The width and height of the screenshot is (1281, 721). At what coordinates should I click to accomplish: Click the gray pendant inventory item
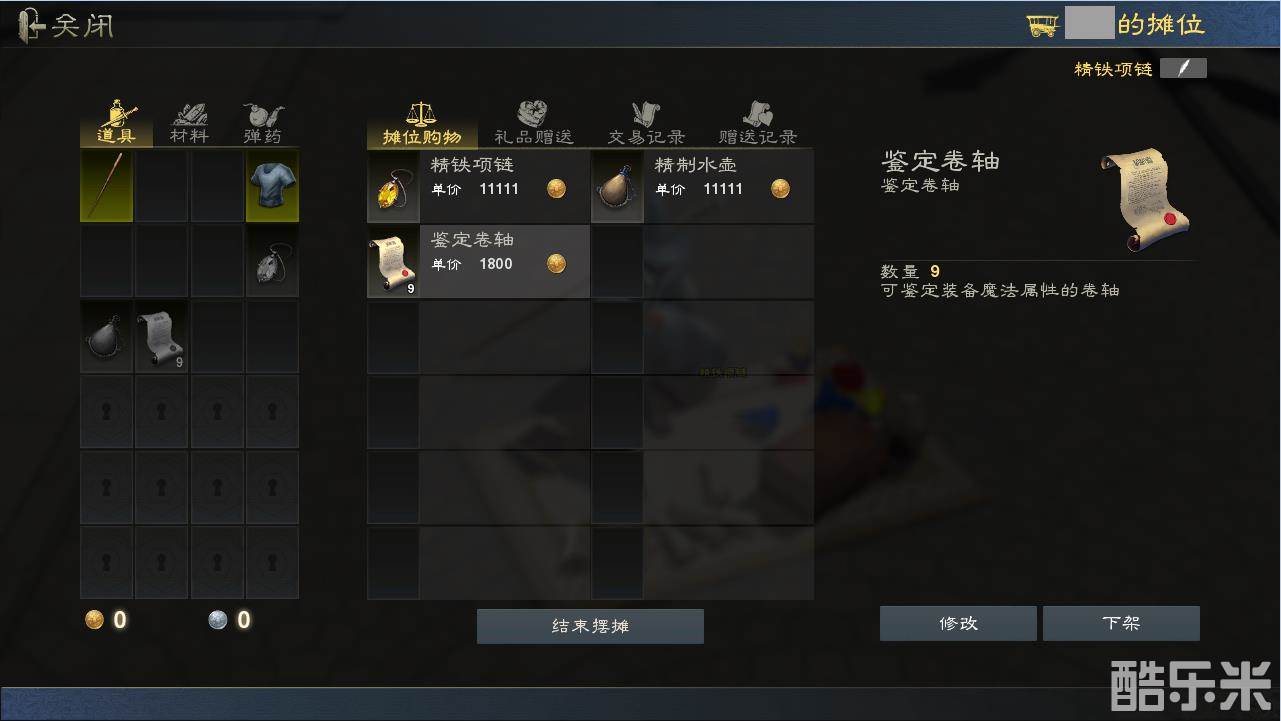[272, 261]
